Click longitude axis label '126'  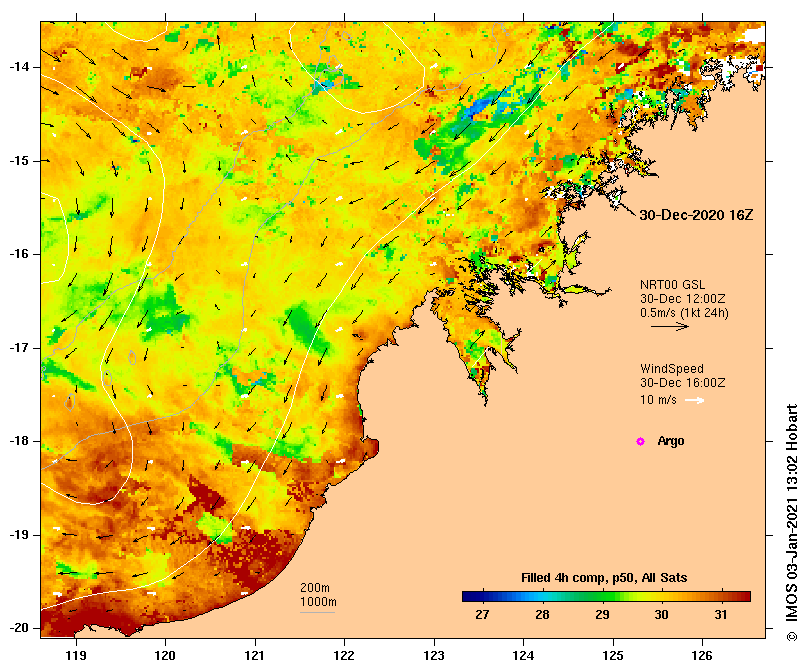[x=702, y=656]
